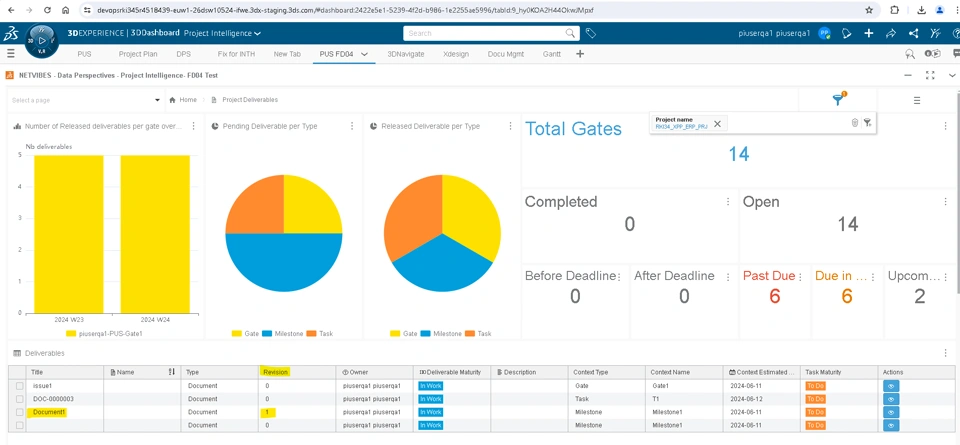Switch to the Project Plan tab
Screen dimensions: 960x445
point(138,54)
